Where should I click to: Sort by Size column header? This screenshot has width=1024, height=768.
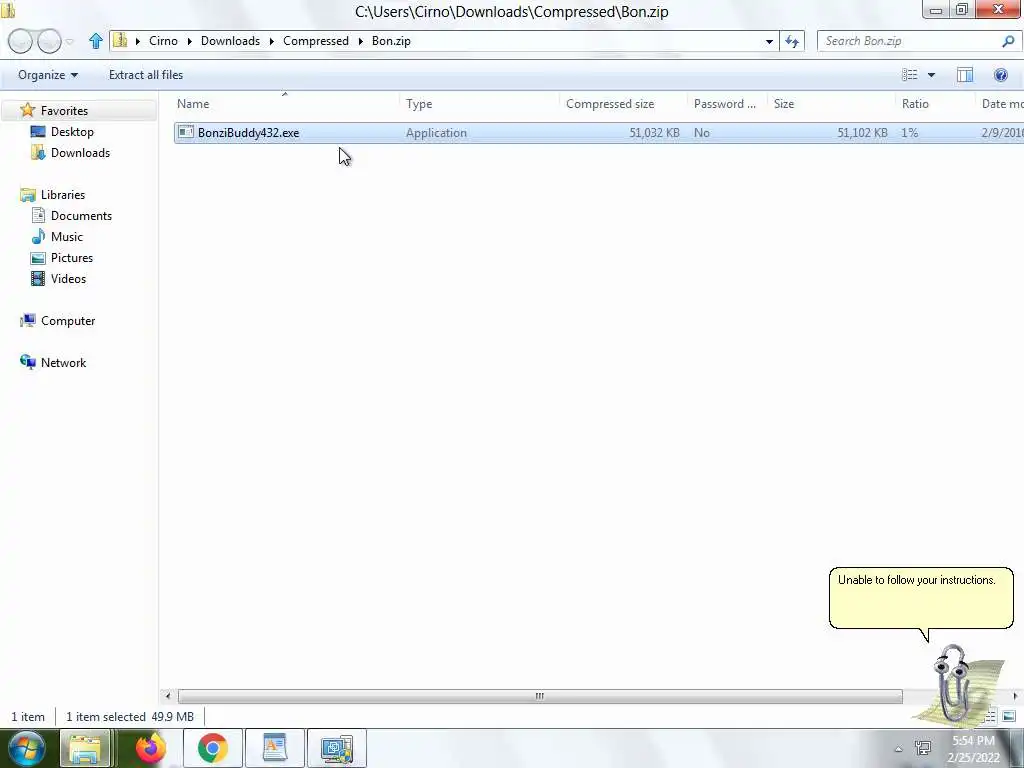click(x=831, y=104)
